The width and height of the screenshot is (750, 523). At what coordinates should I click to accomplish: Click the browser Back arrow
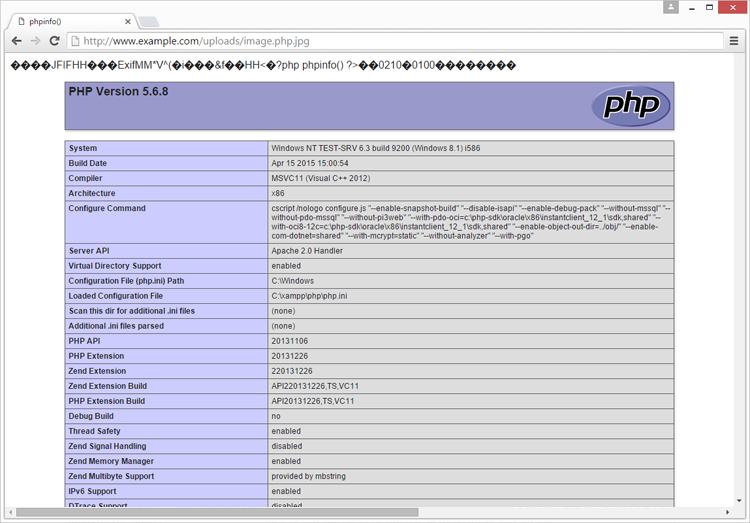point(16,41)
